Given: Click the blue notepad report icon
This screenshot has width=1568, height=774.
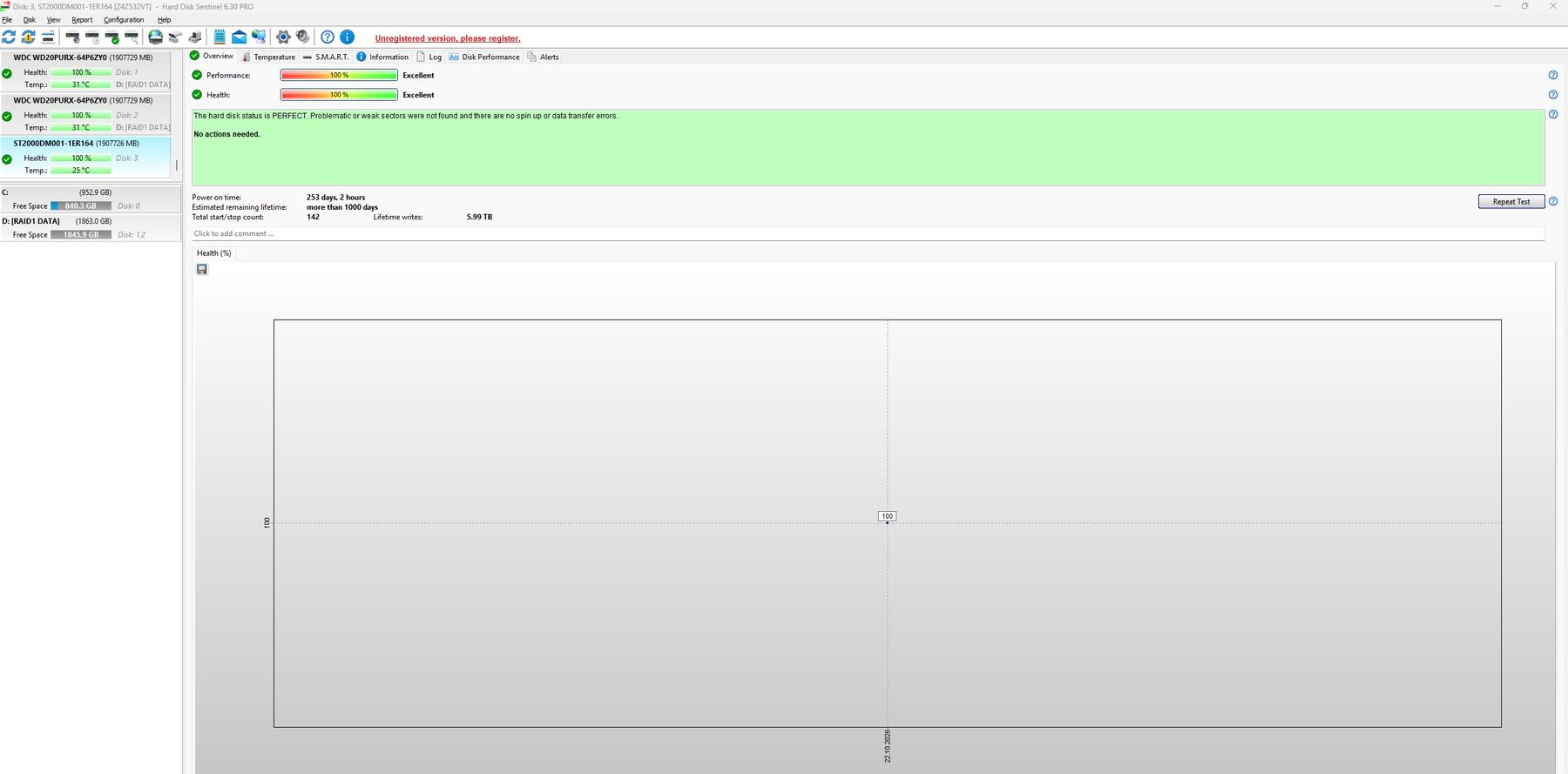Looking at the screenshot, I should (x=220, y=37).
